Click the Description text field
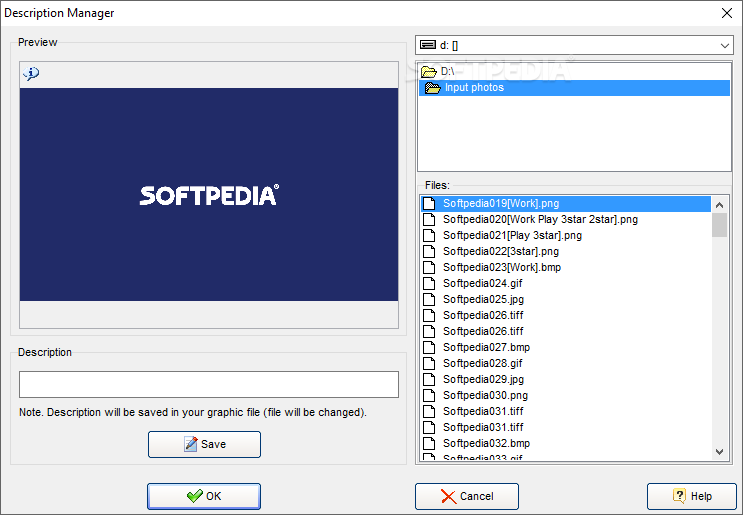Viewport: 743px width, 515px height. coord(209,384)
